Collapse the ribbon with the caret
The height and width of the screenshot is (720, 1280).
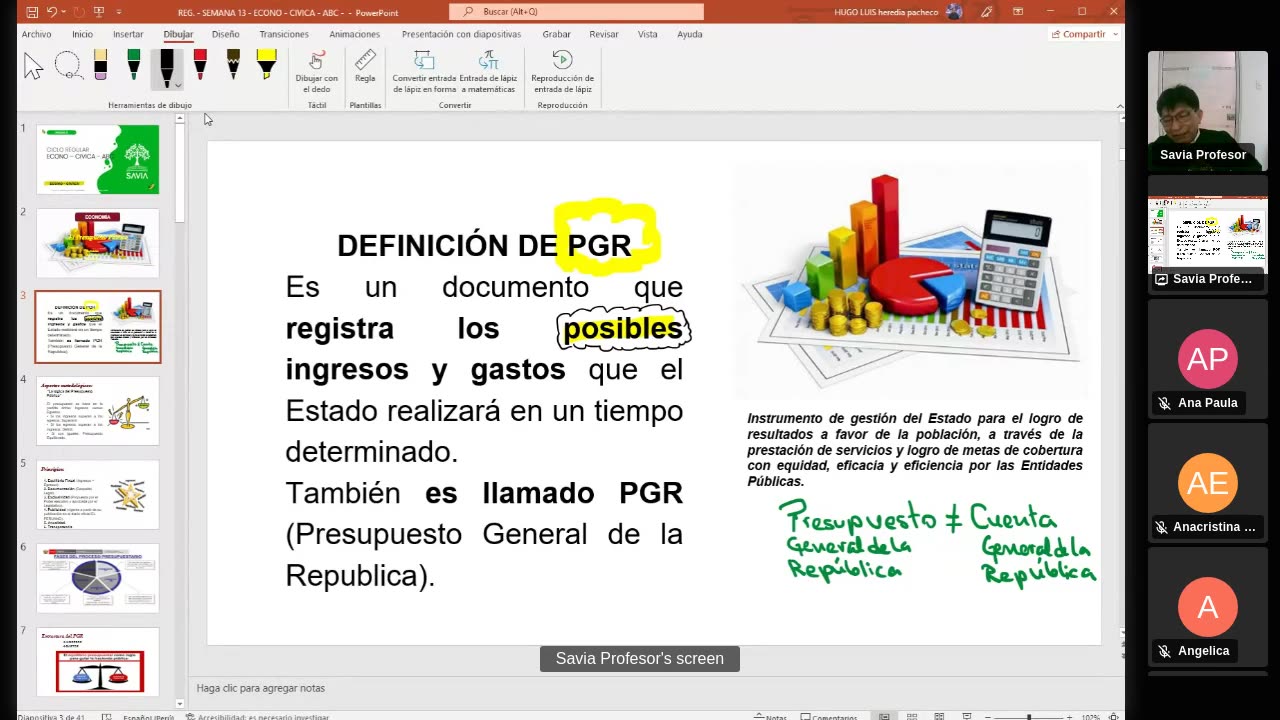1119,106
